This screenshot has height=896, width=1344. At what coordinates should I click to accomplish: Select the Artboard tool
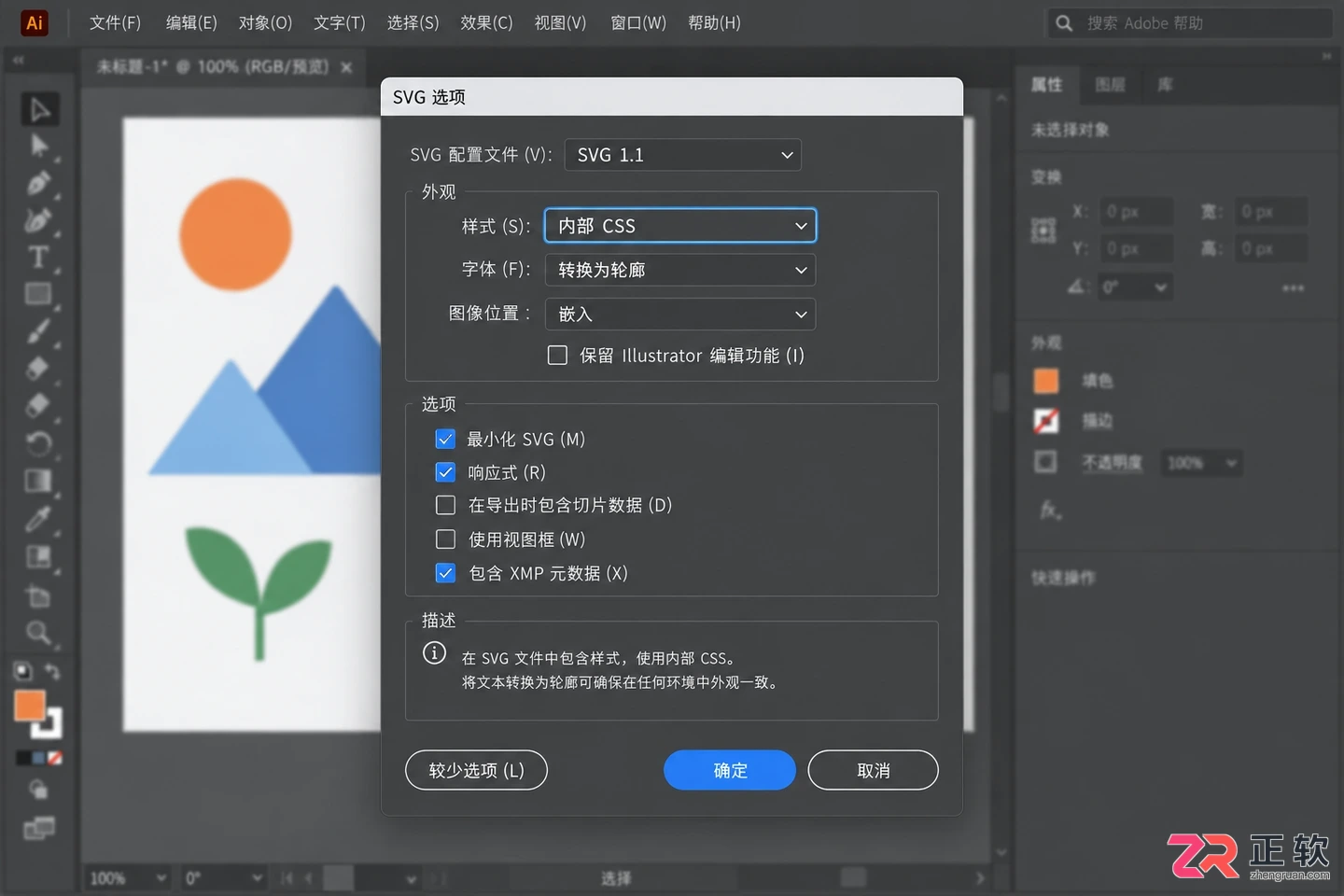(x=39, y=595)
